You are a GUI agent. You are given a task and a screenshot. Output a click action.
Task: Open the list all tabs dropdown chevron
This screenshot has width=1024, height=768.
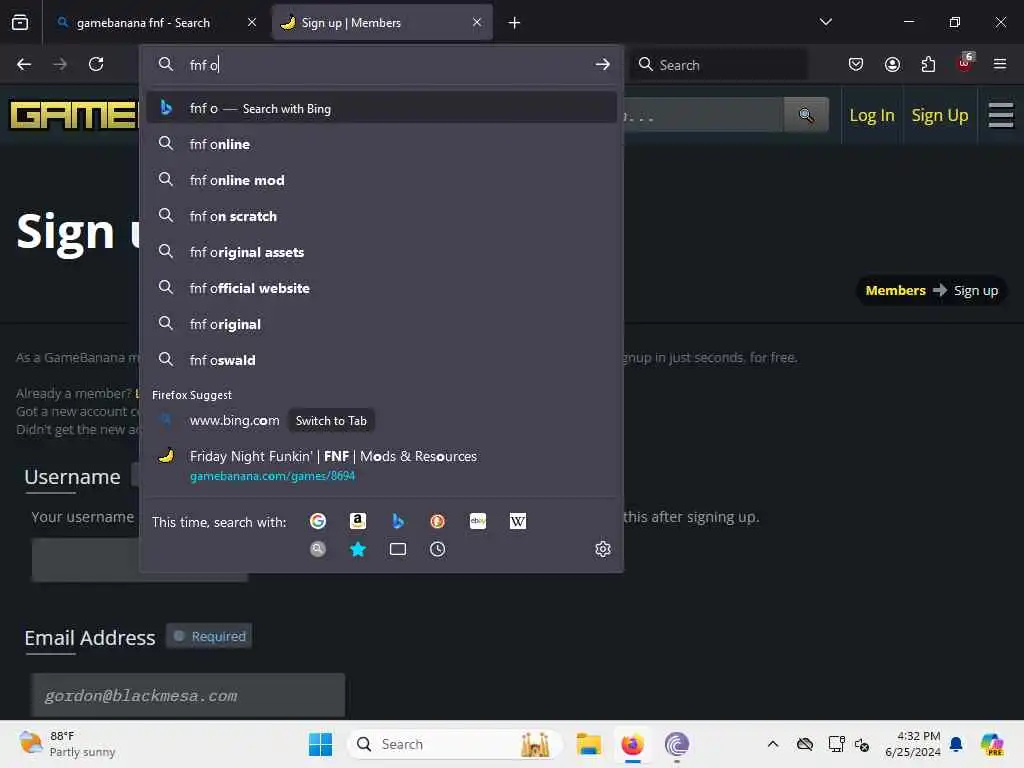[x=825, y=22]
